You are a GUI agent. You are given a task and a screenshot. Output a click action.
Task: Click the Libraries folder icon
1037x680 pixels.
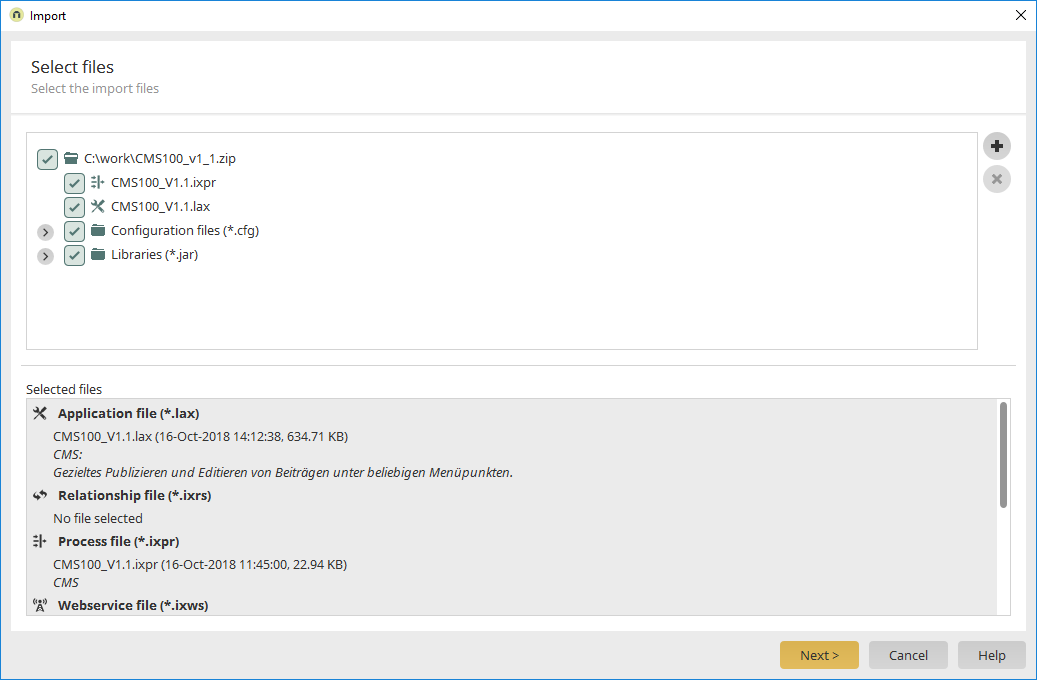point(98,254)
